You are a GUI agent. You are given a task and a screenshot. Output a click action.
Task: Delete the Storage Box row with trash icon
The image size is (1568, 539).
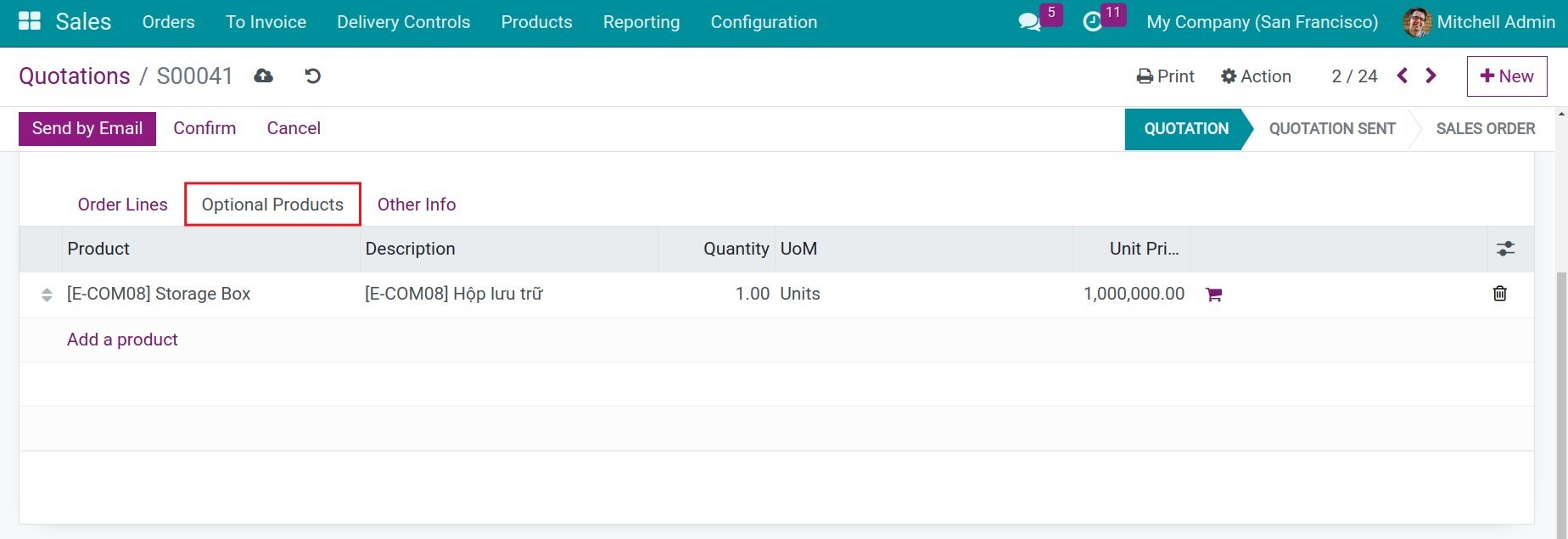[x=1499, y=294]
